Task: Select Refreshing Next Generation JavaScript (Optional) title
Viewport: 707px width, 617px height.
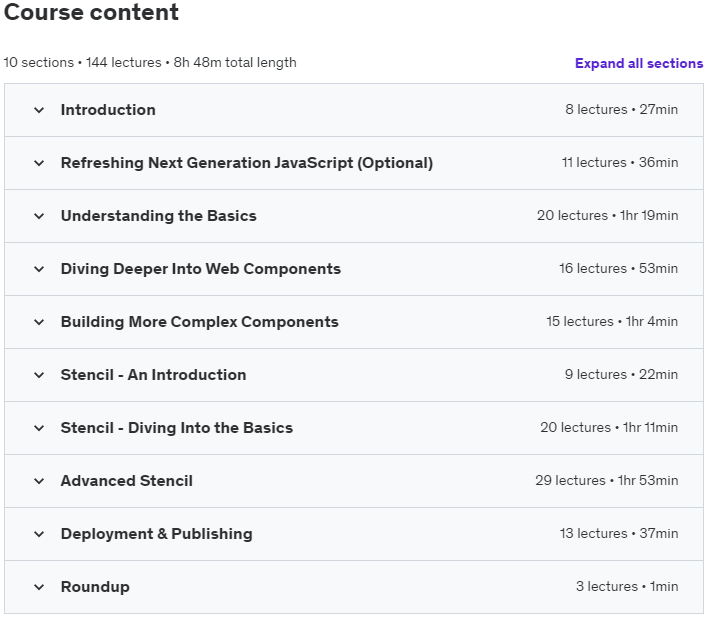Action: coord(247,163)
